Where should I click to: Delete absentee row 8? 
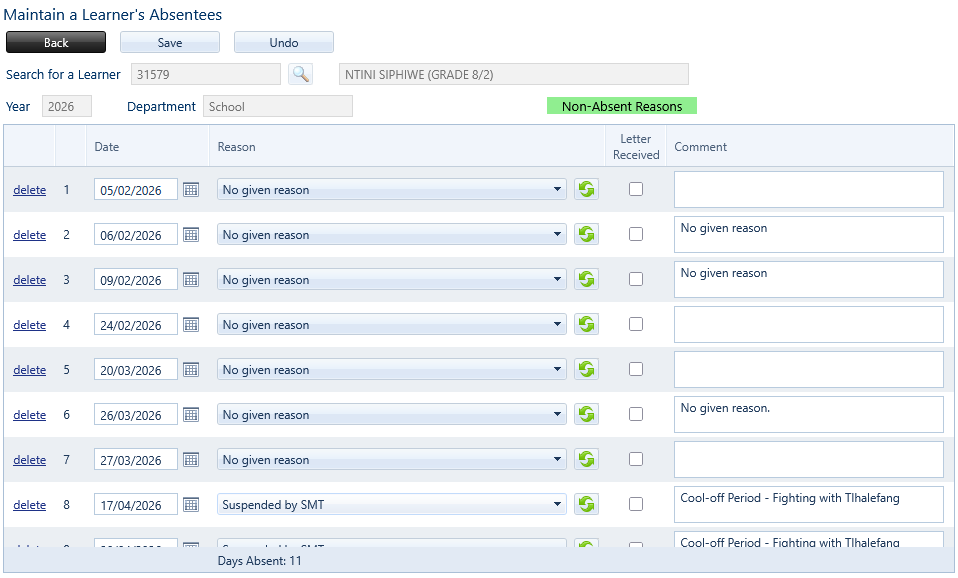29,505
